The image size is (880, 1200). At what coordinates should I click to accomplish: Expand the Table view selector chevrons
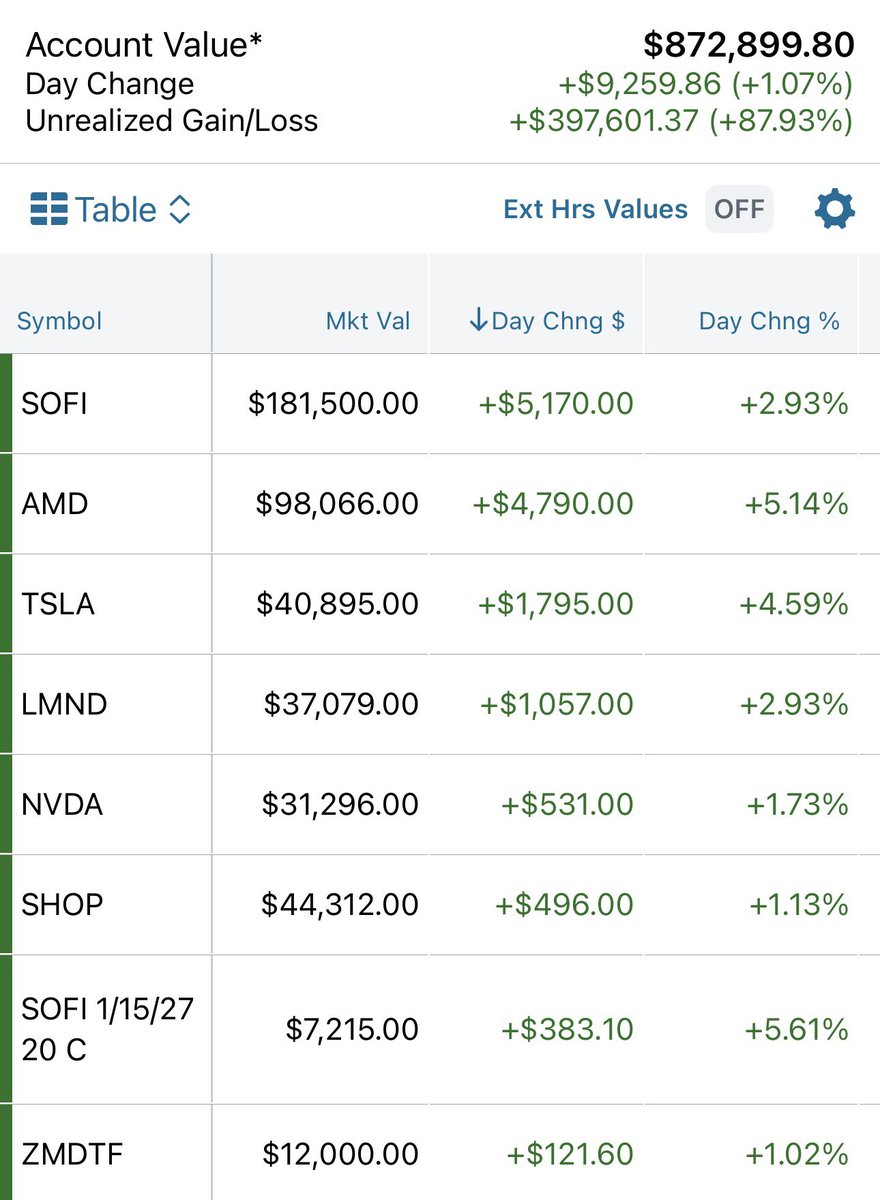click(179, 210)
